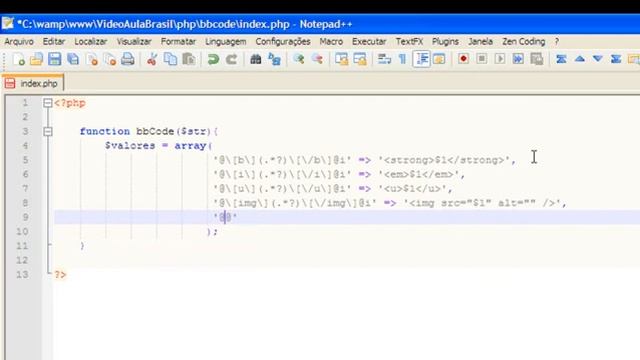640x360 pixels.
Task: Toggle the Word Wrap icon
Action: 384,60
